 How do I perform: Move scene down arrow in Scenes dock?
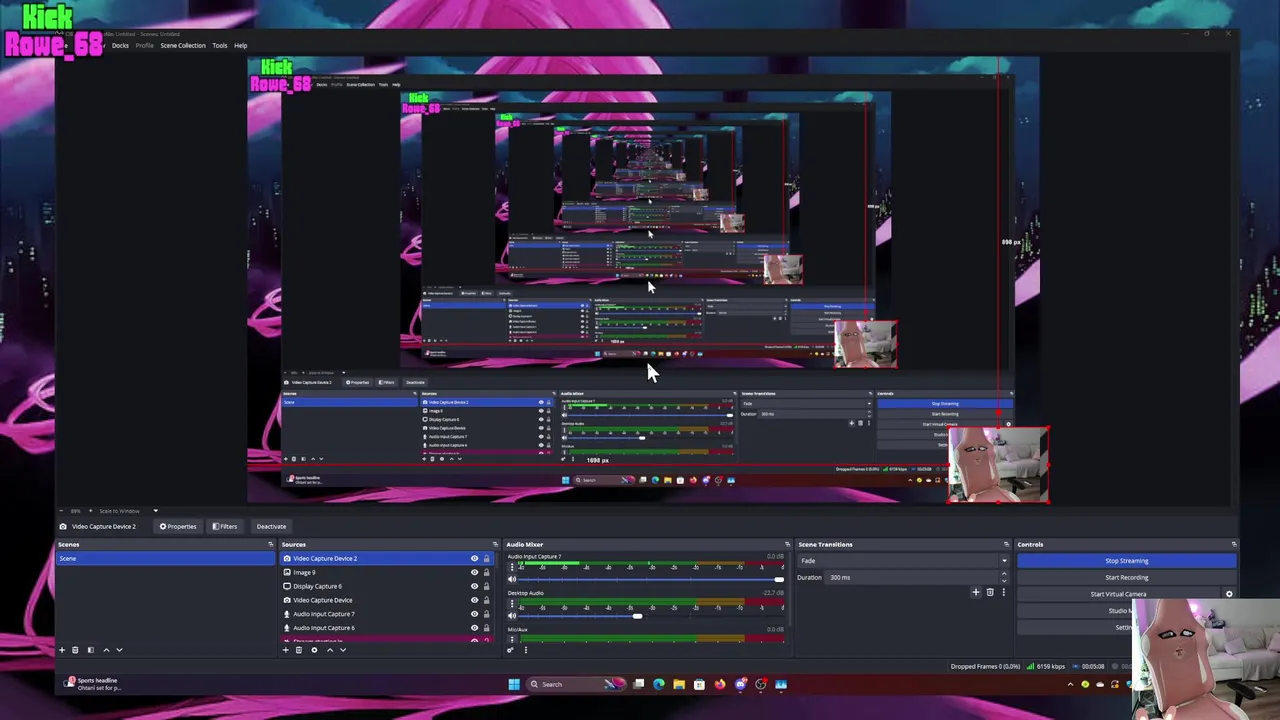119,650
